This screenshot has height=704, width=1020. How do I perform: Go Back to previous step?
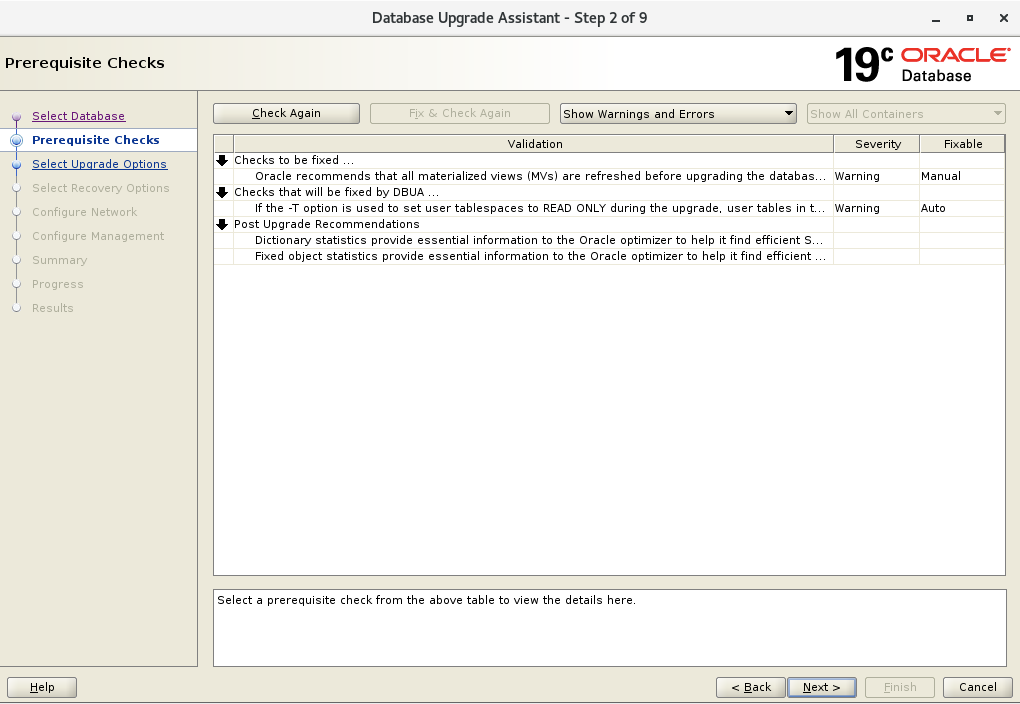pos(751,687)
